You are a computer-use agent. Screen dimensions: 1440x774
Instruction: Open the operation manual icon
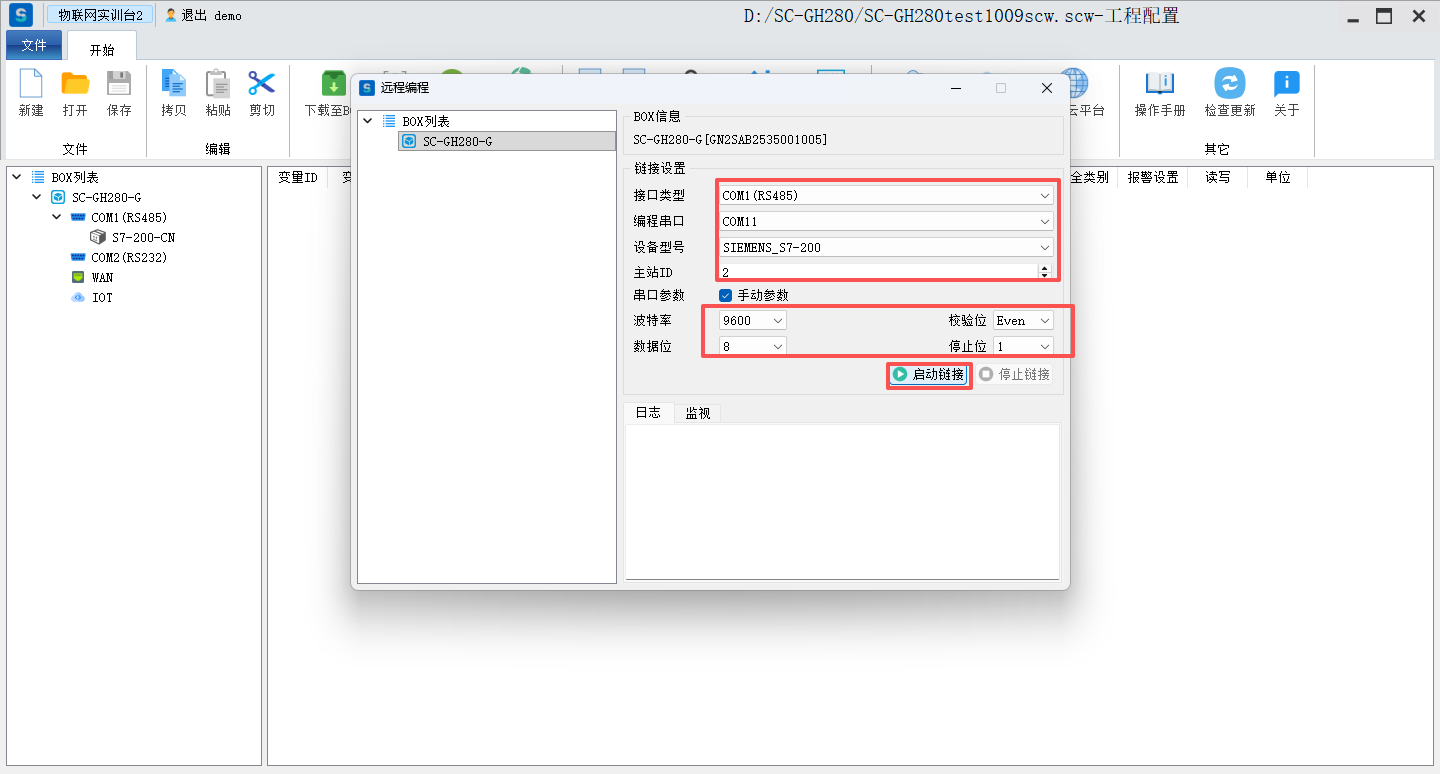1159,84
